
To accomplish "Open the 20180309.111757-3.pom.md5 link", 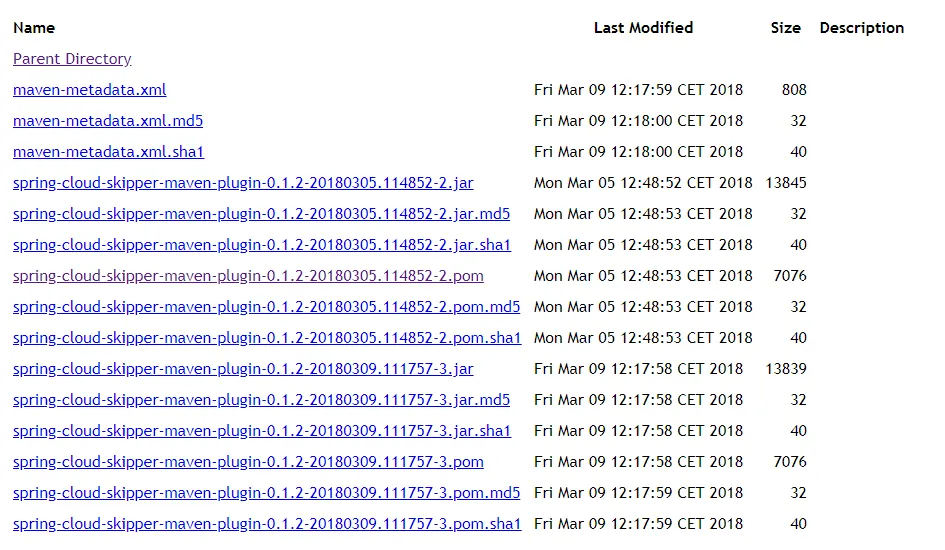I will coord(266,493).
